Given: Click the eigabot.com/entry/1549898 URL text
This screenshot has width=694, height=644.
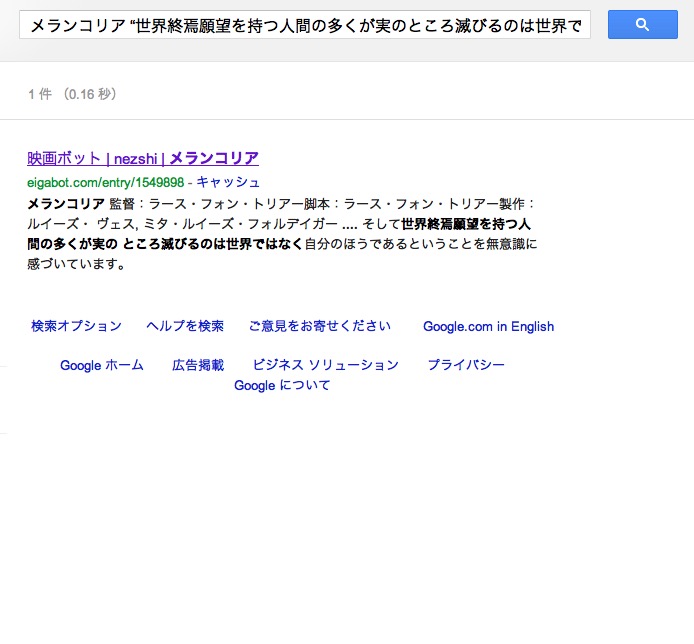Looking at the screenshot, I should (x=105, y=182).
